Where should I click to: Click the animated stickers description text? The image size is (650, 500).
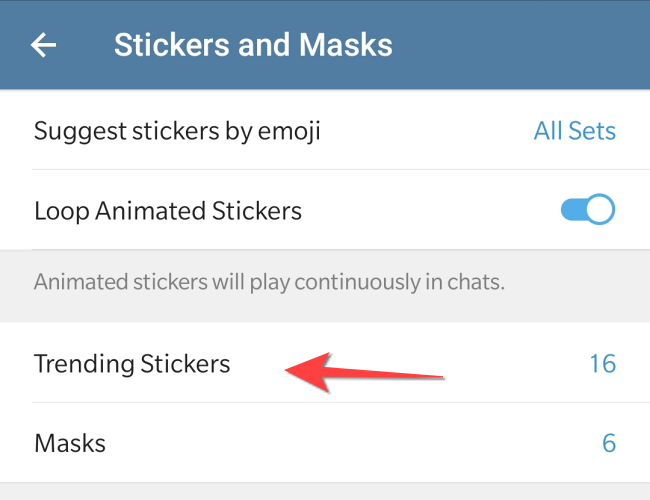pyautogui.click(x=269, y=282)
